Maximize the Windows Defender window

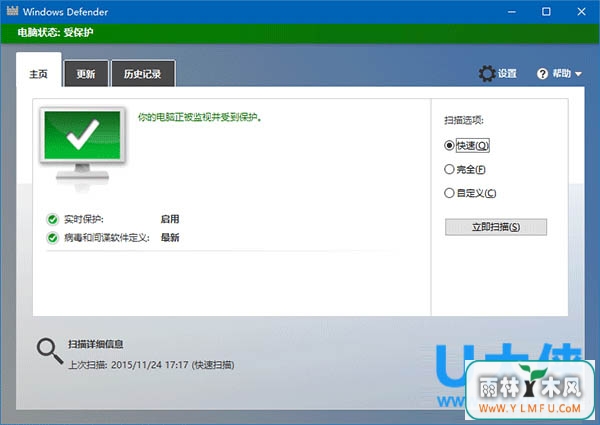[546, 12]
